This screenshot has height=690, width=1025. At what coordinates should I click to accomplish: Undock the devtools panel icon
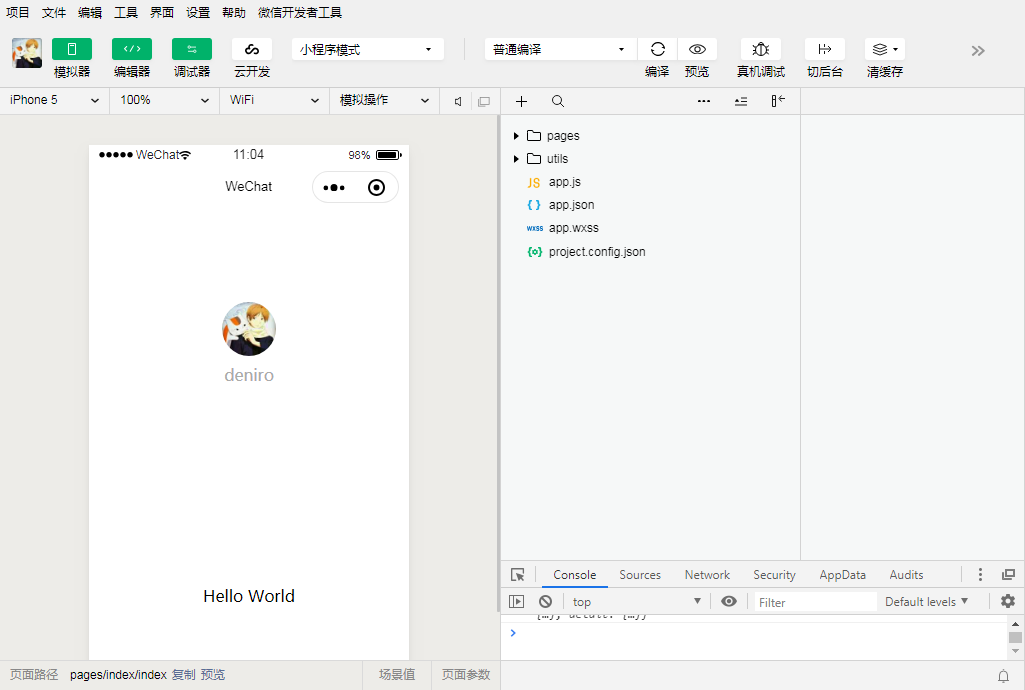(x=1009, y=574)
